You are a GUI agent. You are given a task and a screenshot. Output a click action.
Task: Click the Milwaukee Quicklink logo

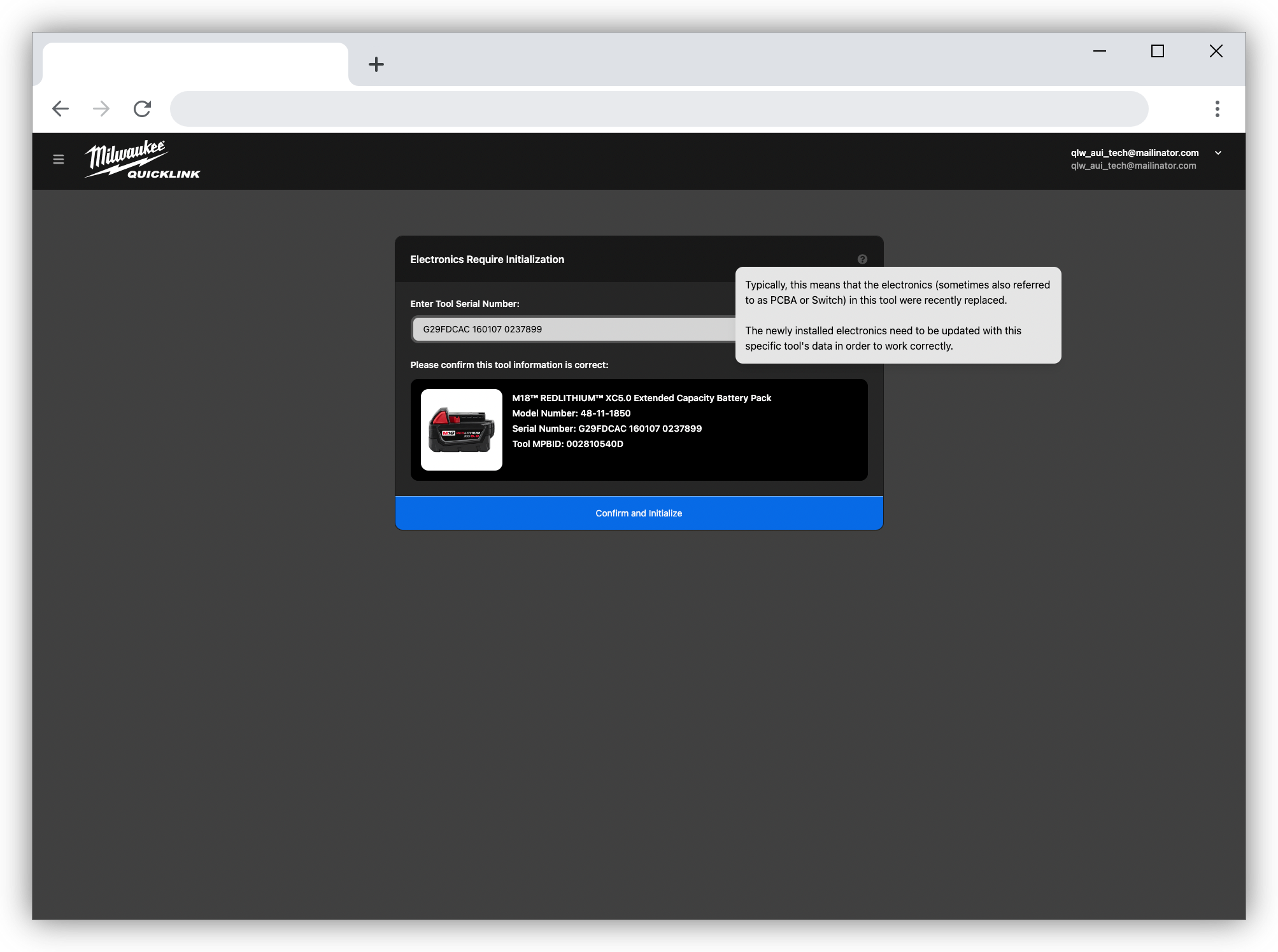143,159
